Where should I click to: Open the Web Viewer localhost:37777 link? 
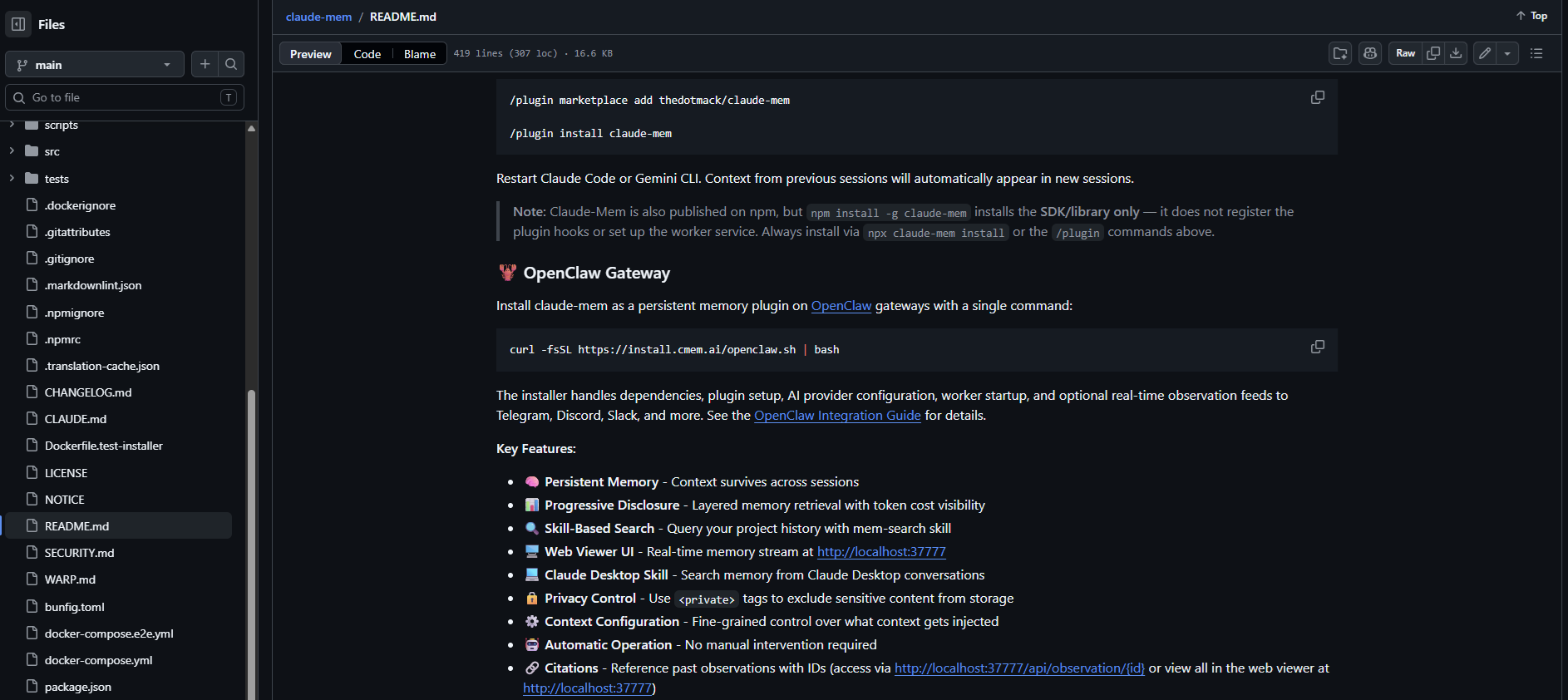tap(881, 552)
